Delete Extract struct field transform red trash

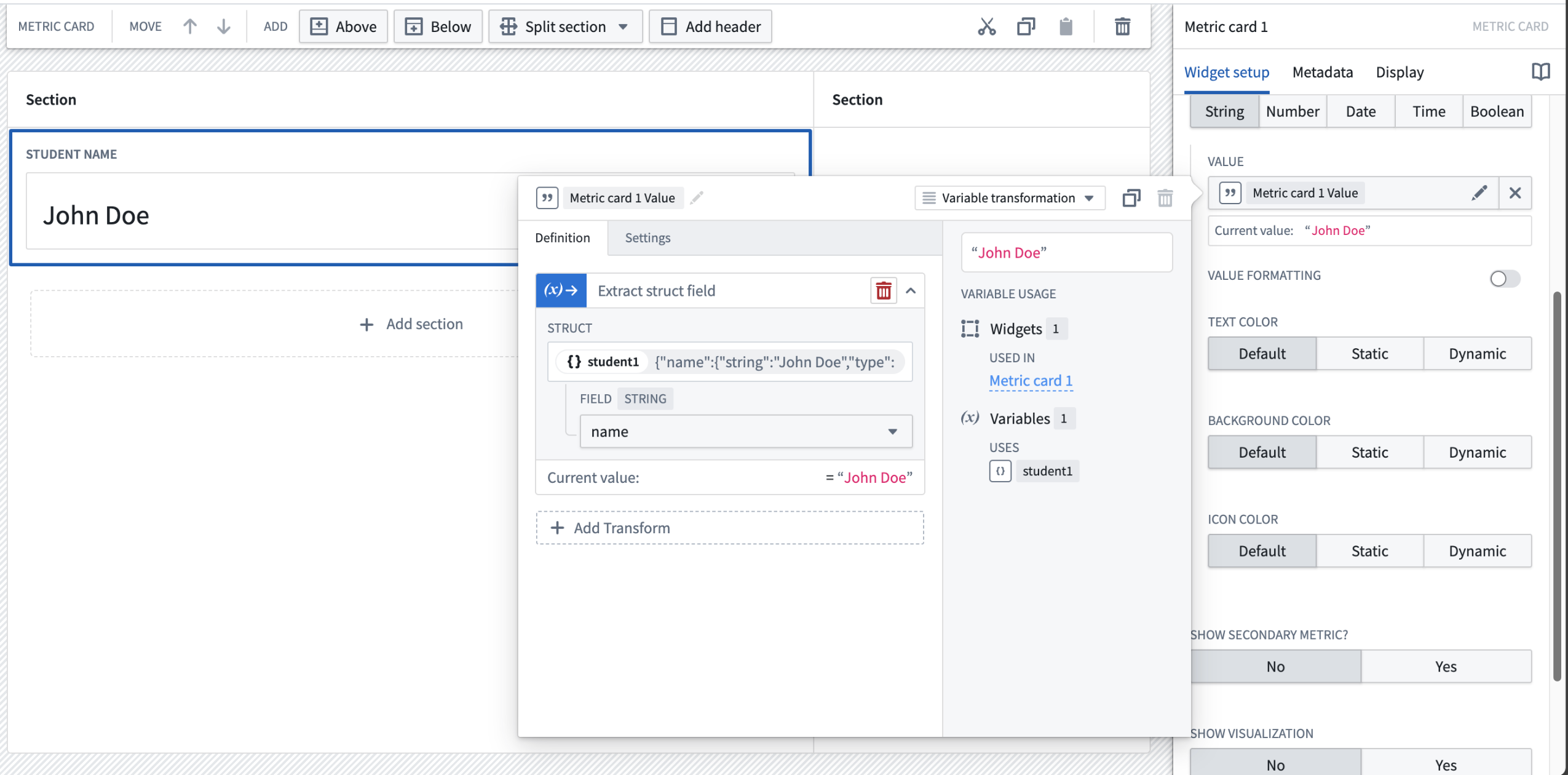(884, 291)
